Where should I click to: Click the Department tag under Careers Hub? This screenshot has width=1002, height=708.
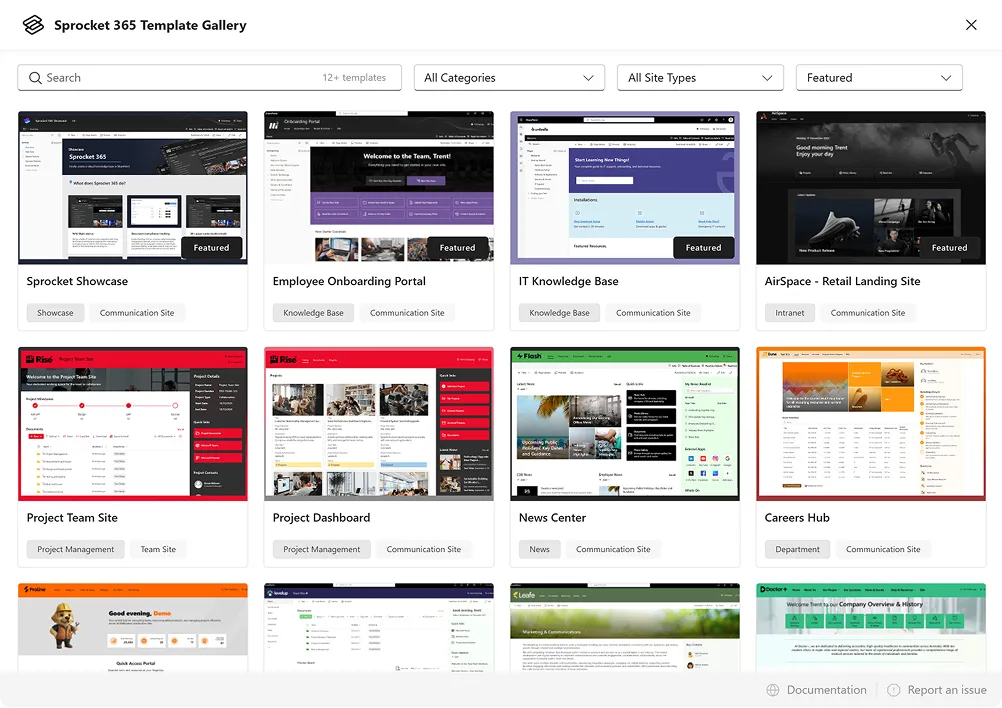(797, 550)
